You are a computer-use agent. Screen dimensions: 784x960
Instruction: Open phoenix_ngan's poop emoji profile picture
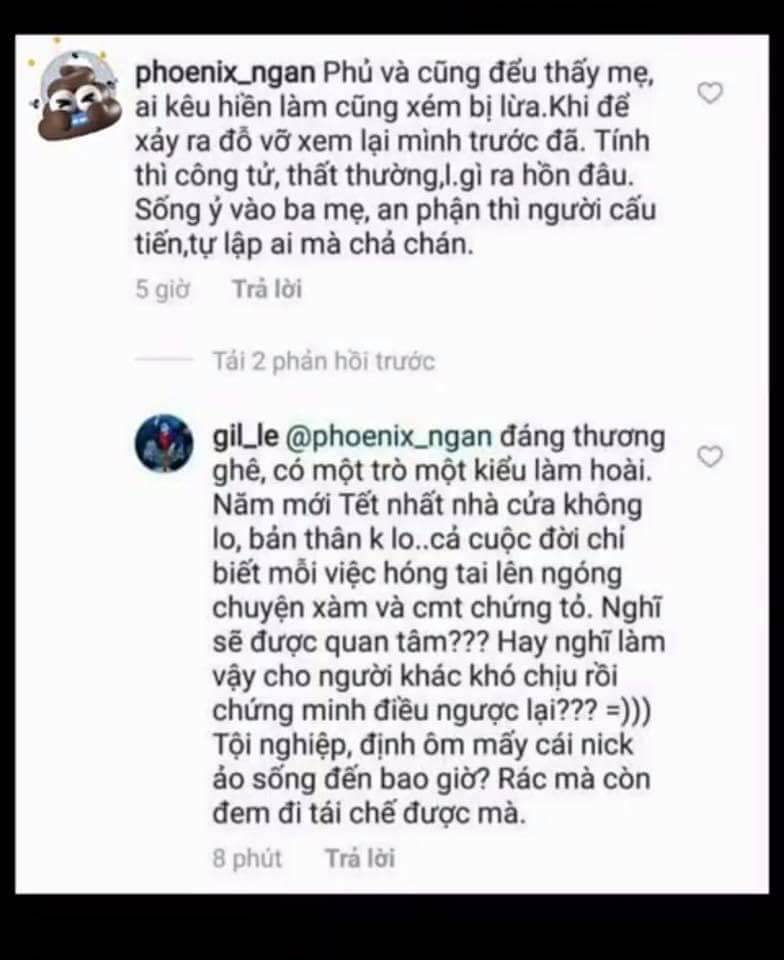[x=73, y=91]
